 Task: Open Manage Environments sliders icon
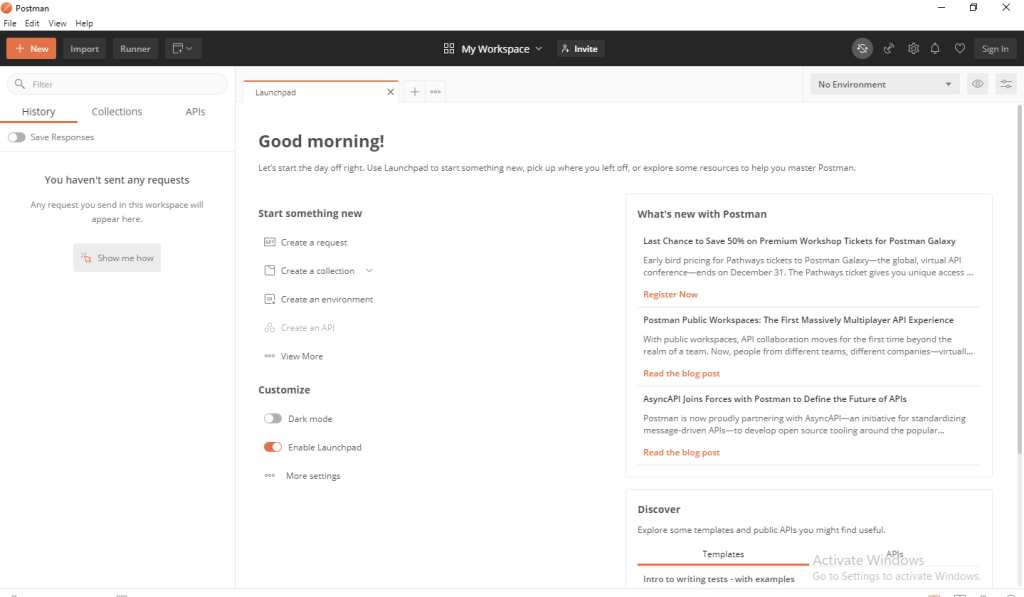[x=1006, y=84]
